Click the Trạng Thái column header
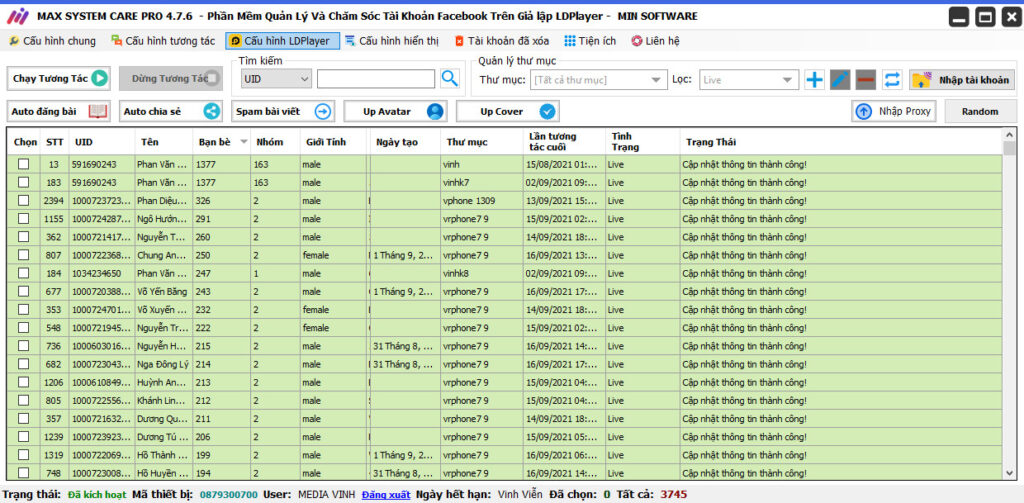1024x503 pixels. [840, 142]
